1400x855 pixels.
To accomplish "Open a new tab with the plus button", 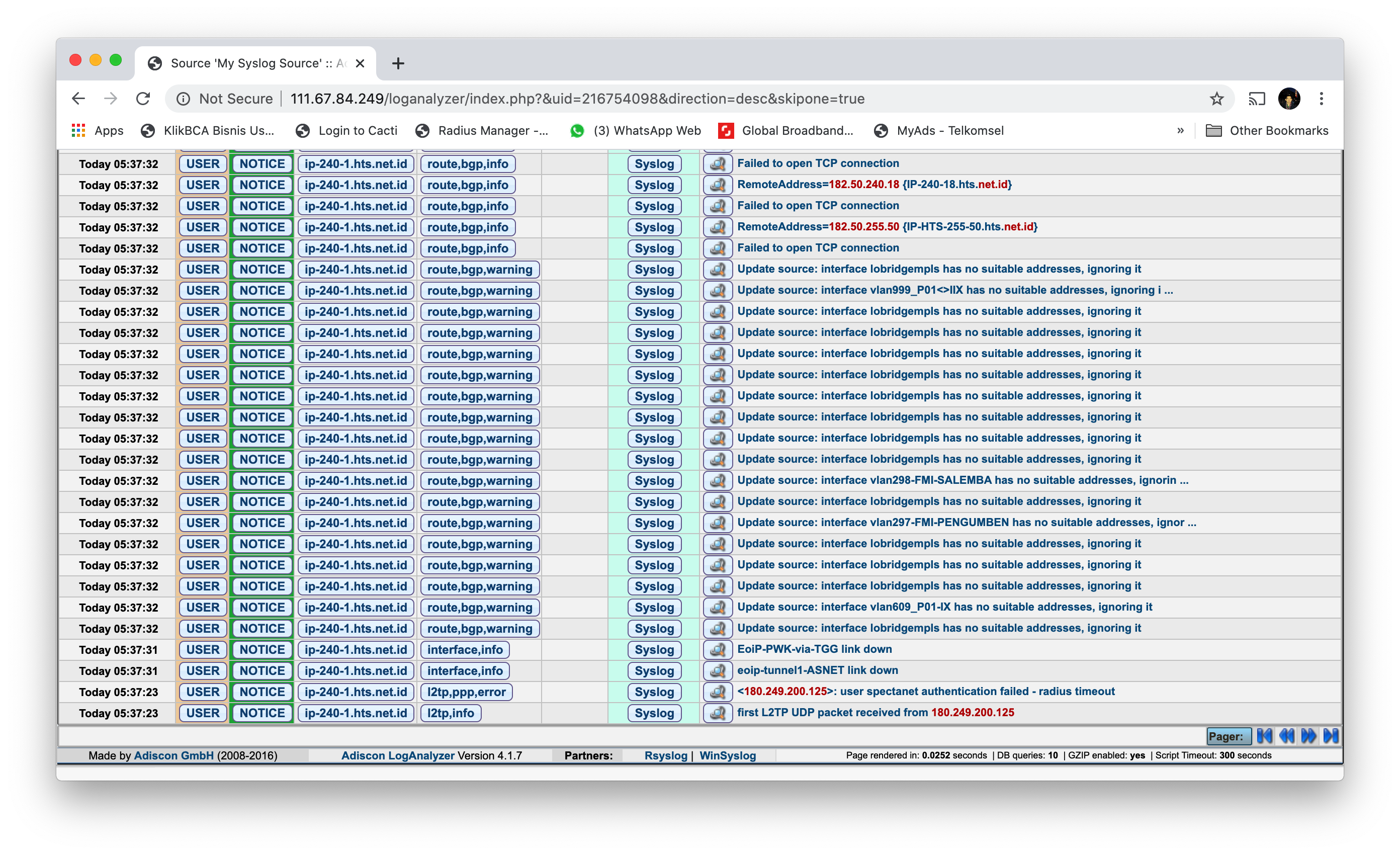I will [x=398, y=63].
